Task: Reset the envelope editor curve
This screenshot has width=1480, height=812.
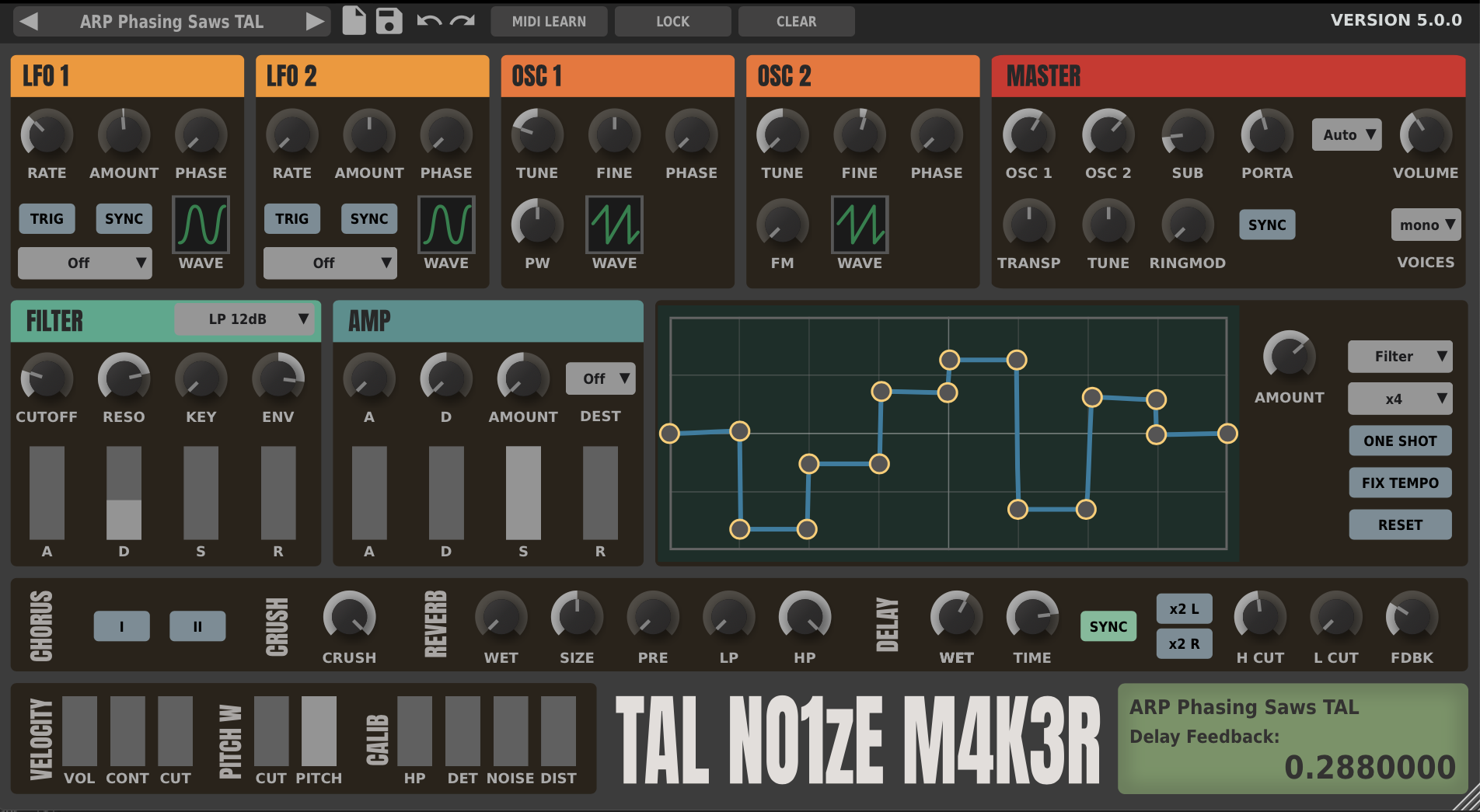Action: pyautogui.click(x=1400, y=524)
